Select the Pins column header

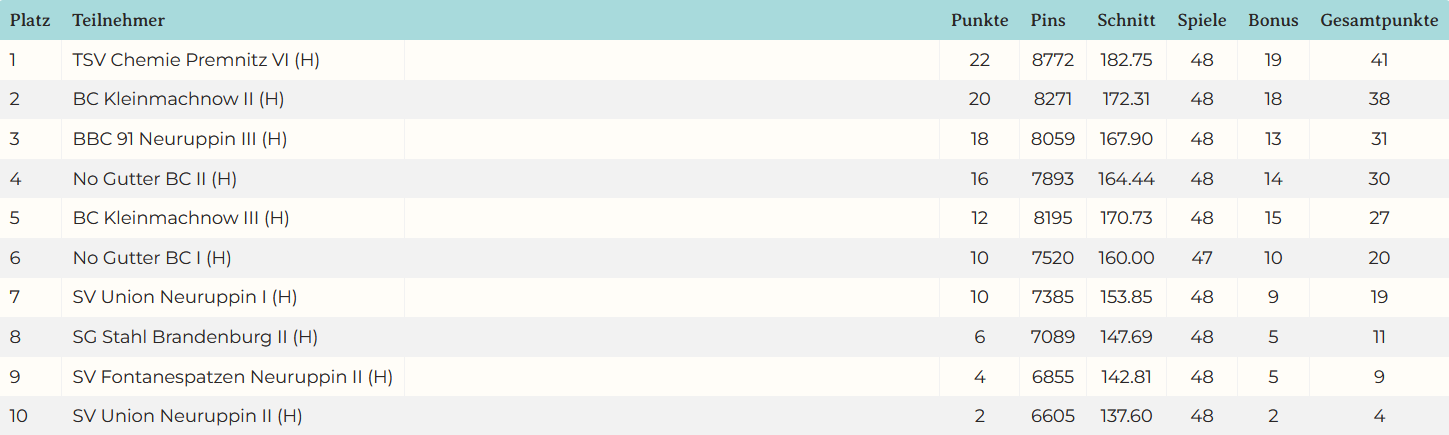tap(1048, 20)
